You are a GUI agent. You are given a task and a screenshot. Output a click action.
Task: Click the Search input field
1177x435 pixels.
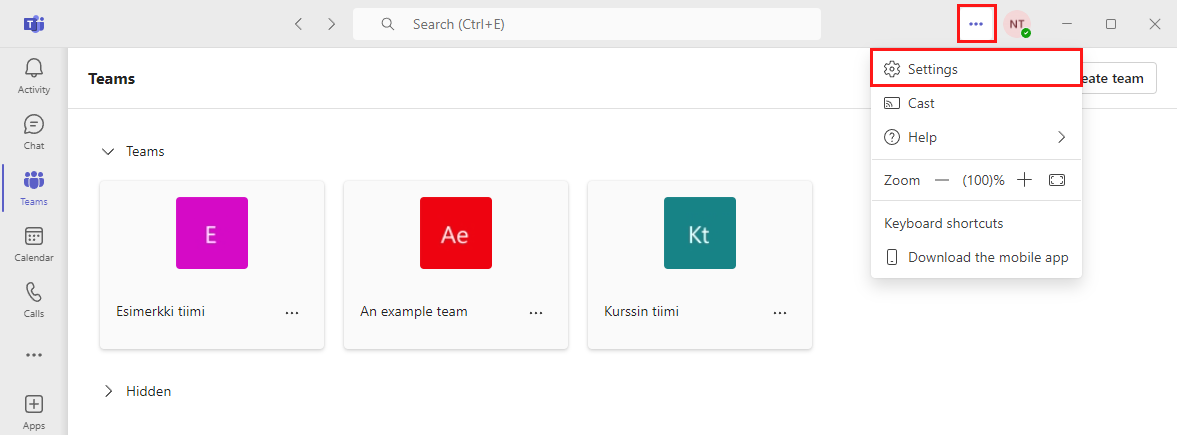coord(587,24)
